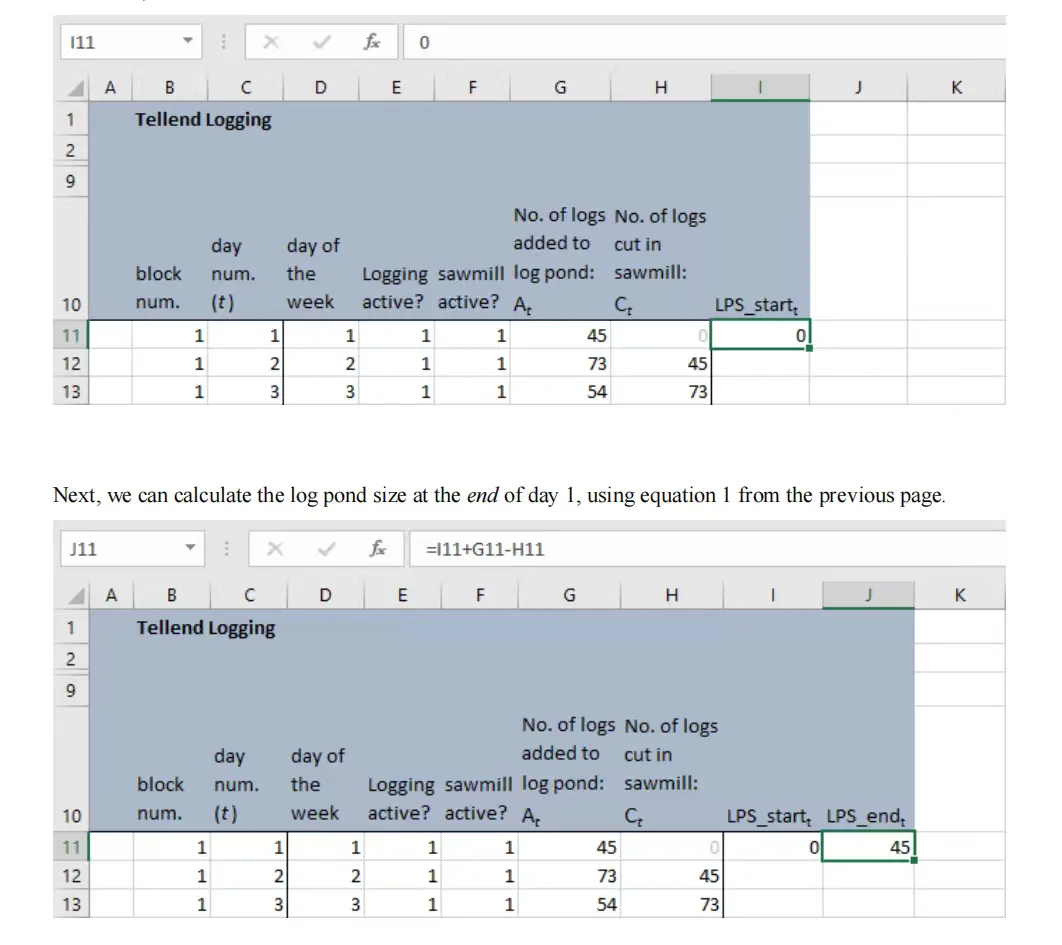1062x945 pixels.
Task: Expand the hidden rows by clicking row header 9
Action: click(71, 181)
